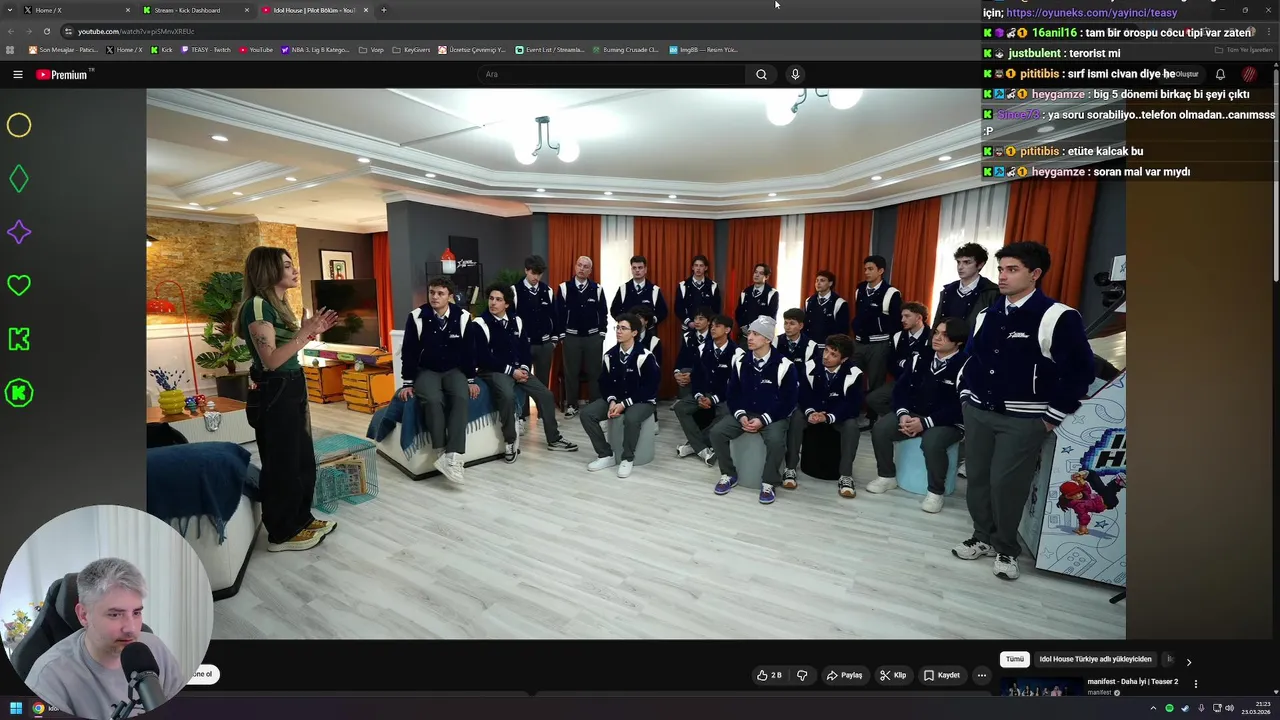
Task: Click the one ol subscribe button
Action: (202, 674)
